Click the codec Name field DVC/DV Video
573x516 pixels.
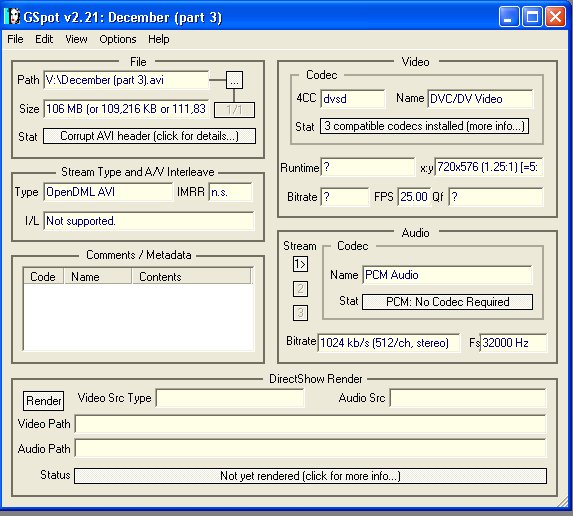[480, 99]
